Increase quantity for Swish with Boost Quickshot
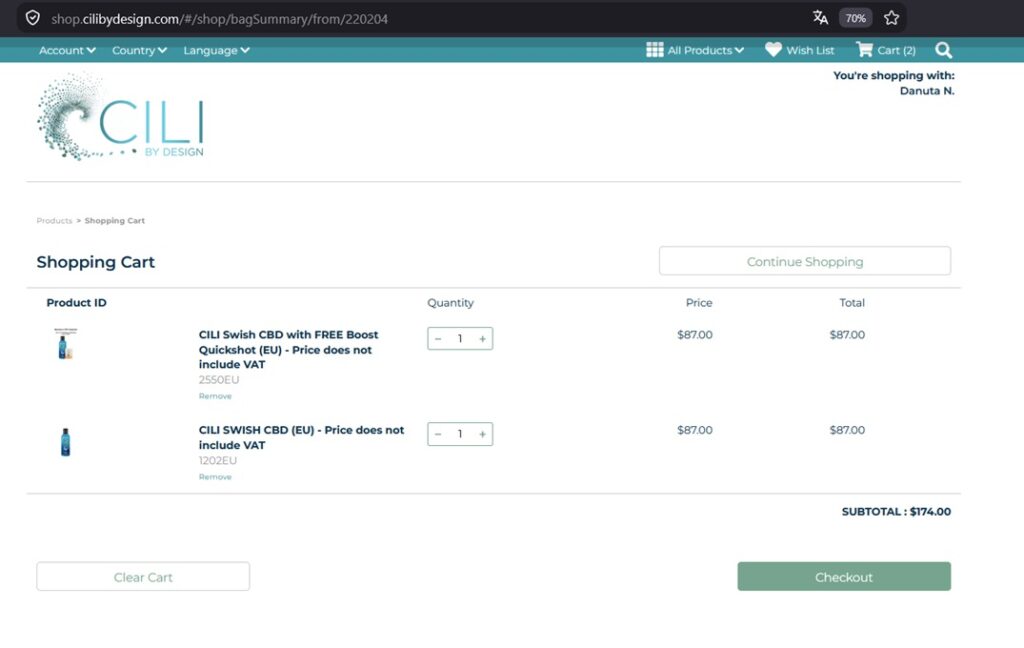The width and height of the screenshot is (1024, 648). tap(482, 338)
